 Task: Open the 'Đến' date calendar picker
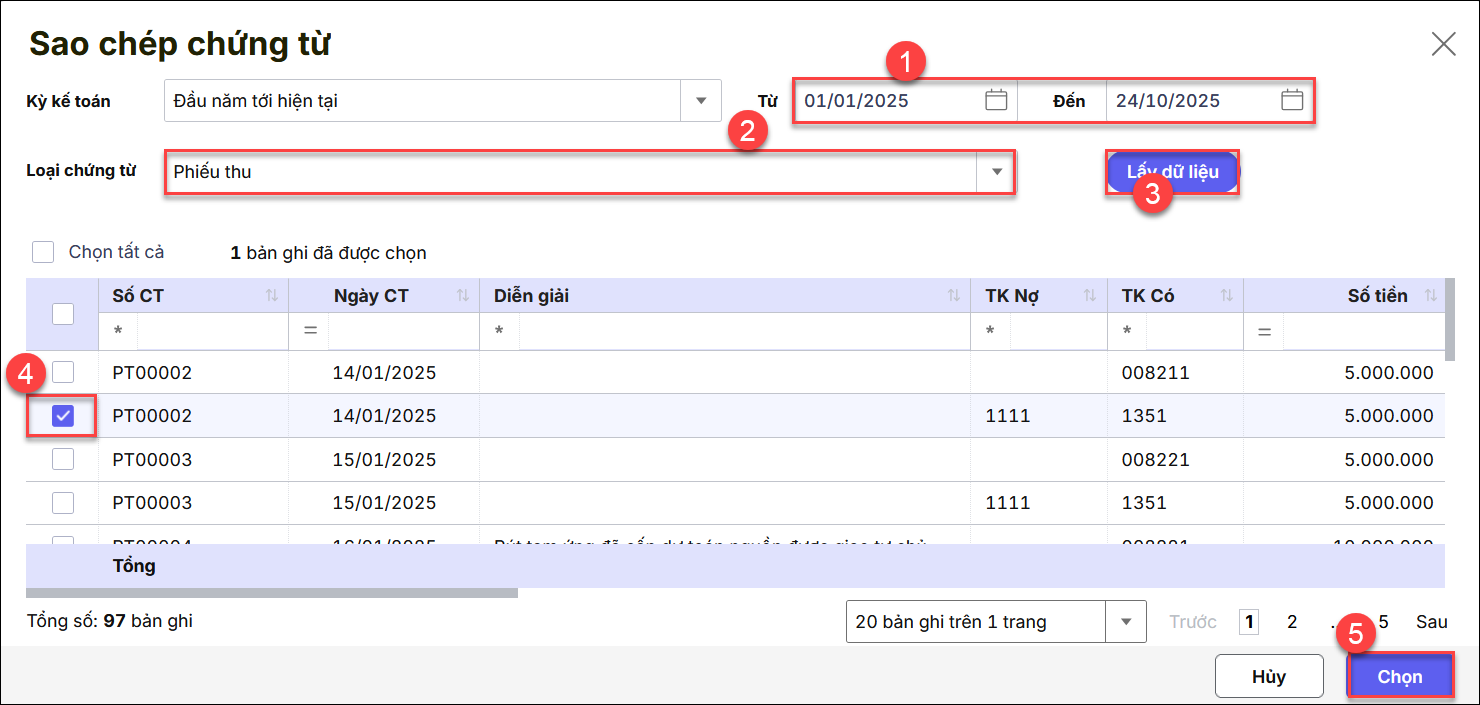tap(1291, 100)
